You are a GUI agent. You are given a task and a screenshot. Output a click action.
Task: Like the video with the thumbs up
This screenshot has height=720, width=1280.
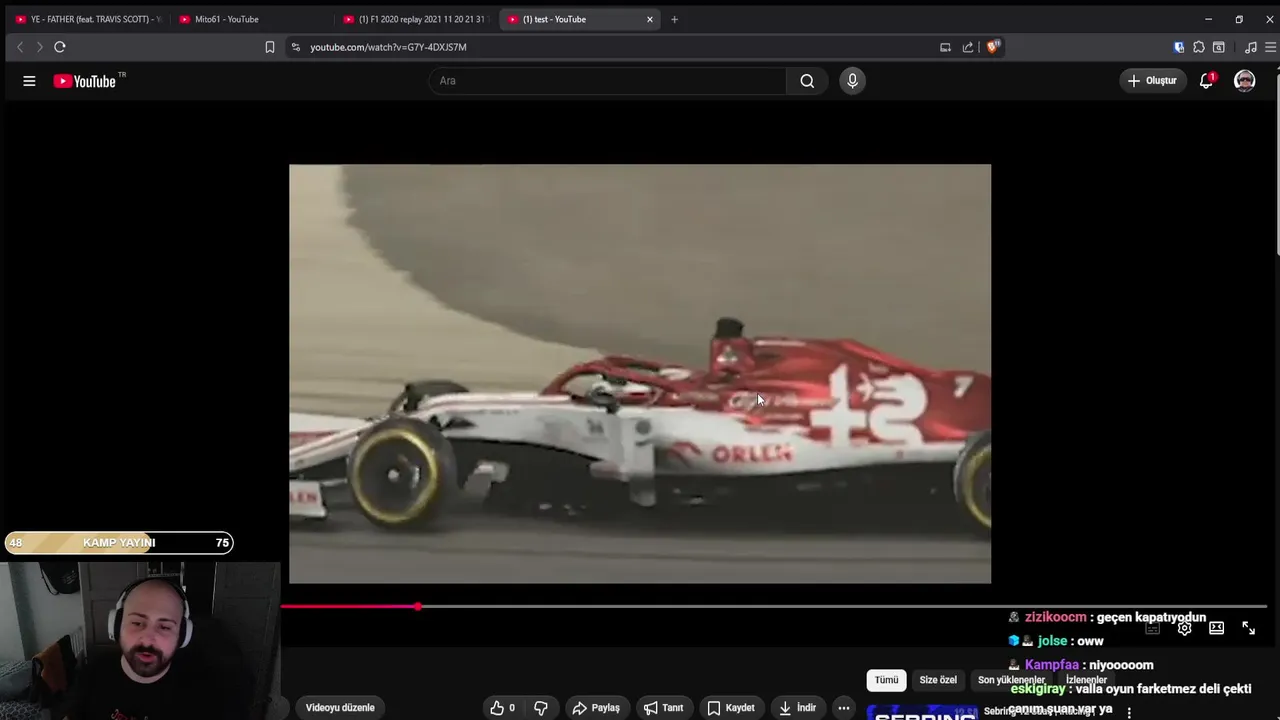503,708
